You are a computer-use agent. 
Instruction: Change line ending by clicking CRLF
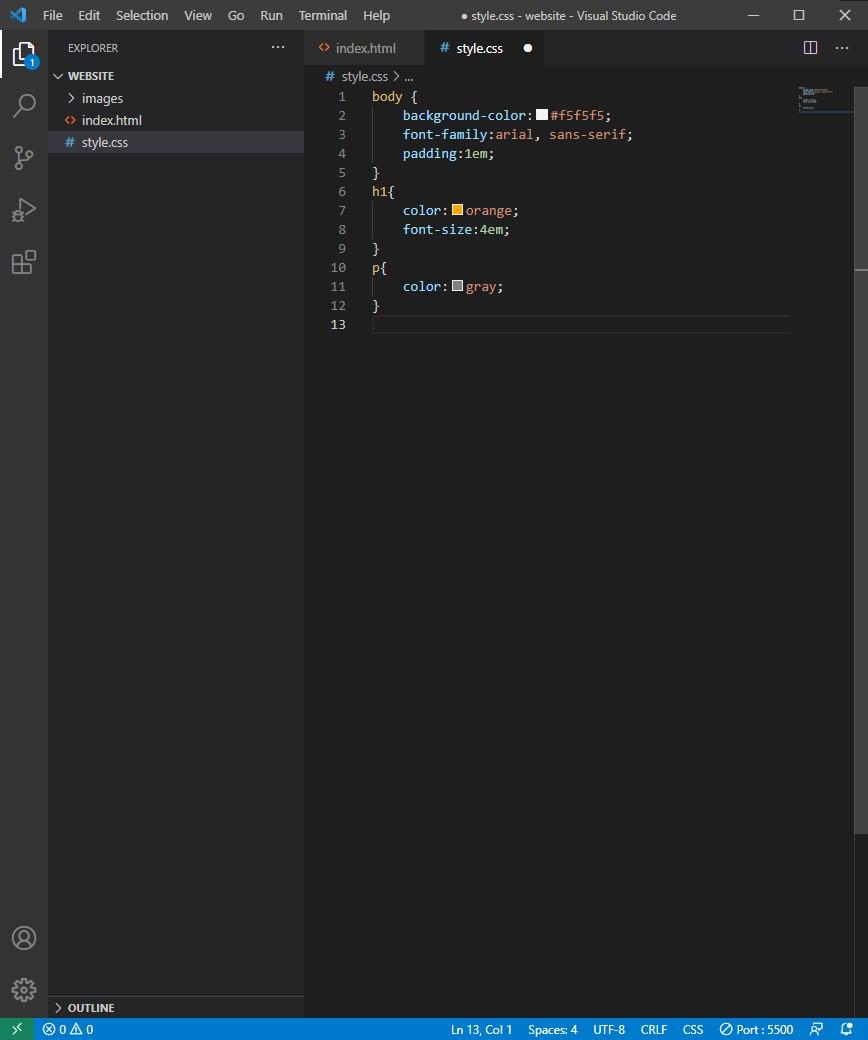tap(653, 1029)
